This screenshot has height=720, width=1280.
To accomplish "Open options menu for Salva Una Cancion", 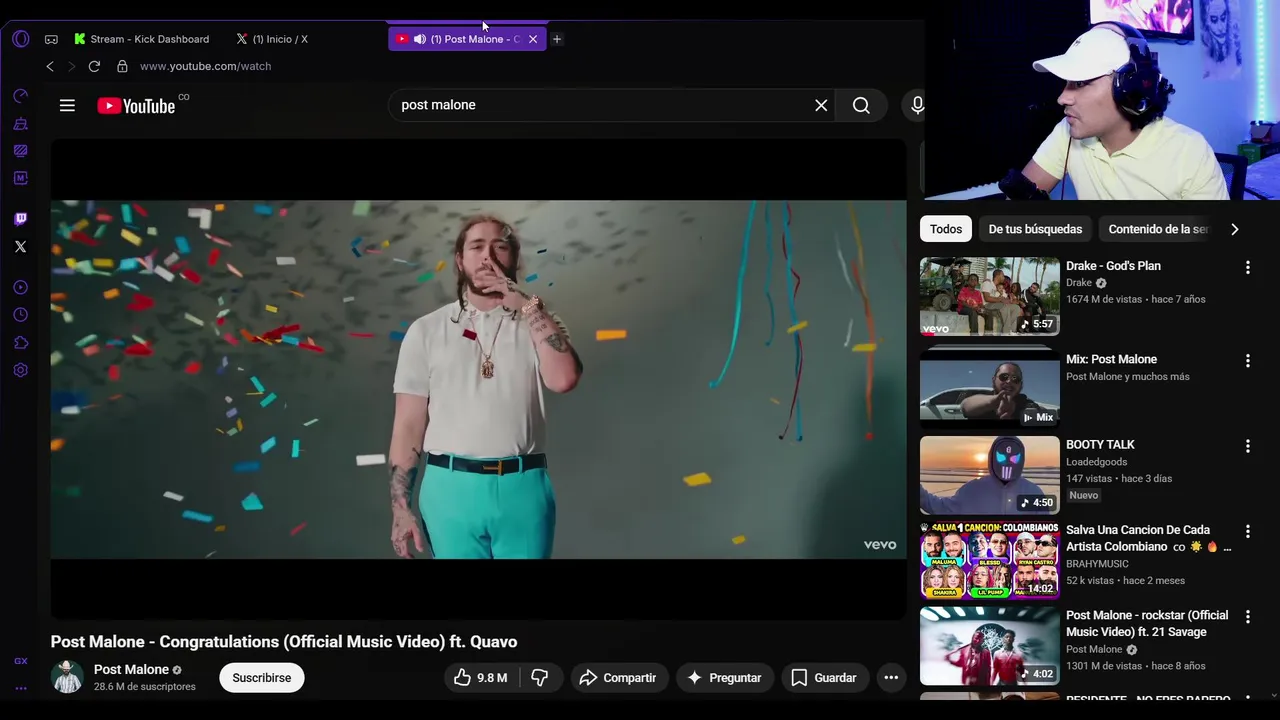I will (x=1247, y=531).
